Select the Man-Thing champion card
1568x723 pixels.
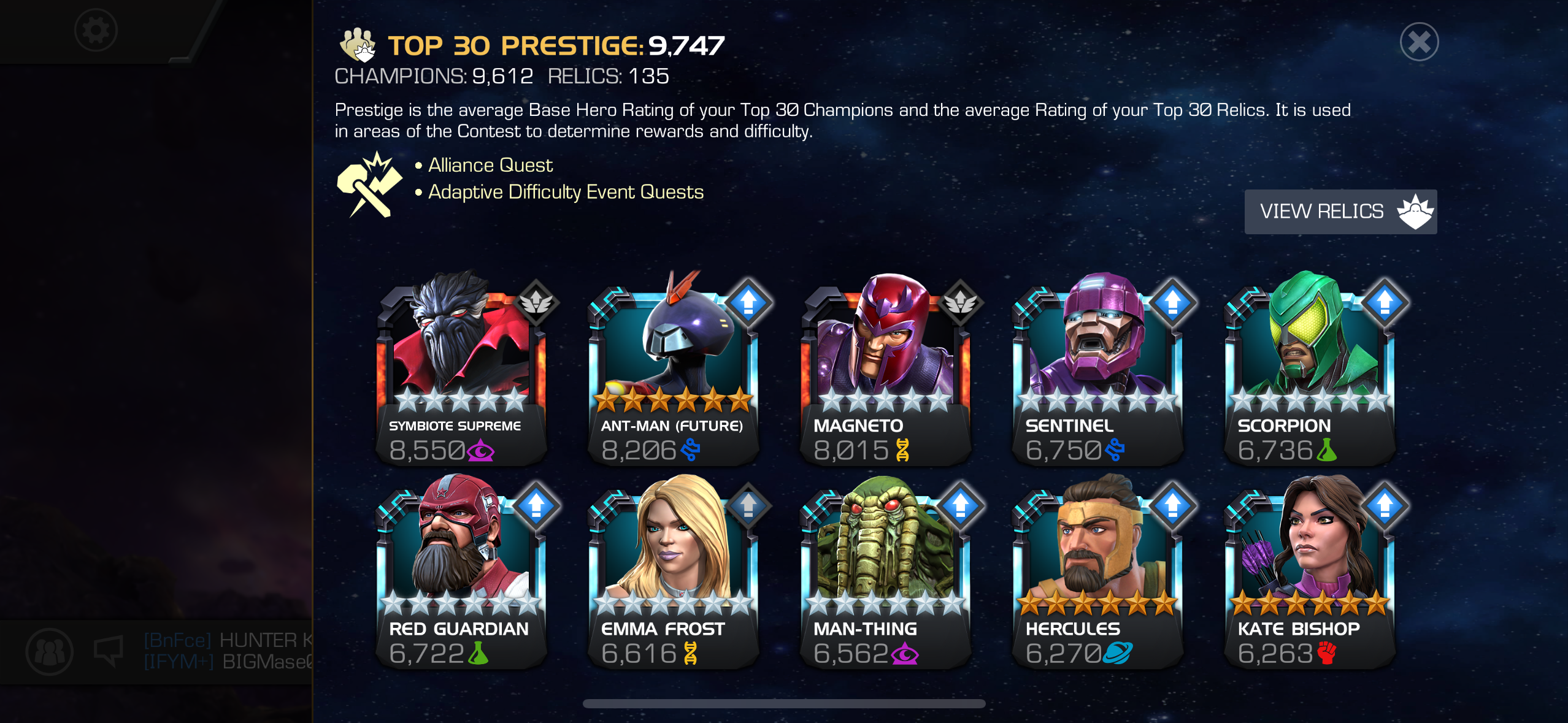[885, 572]
